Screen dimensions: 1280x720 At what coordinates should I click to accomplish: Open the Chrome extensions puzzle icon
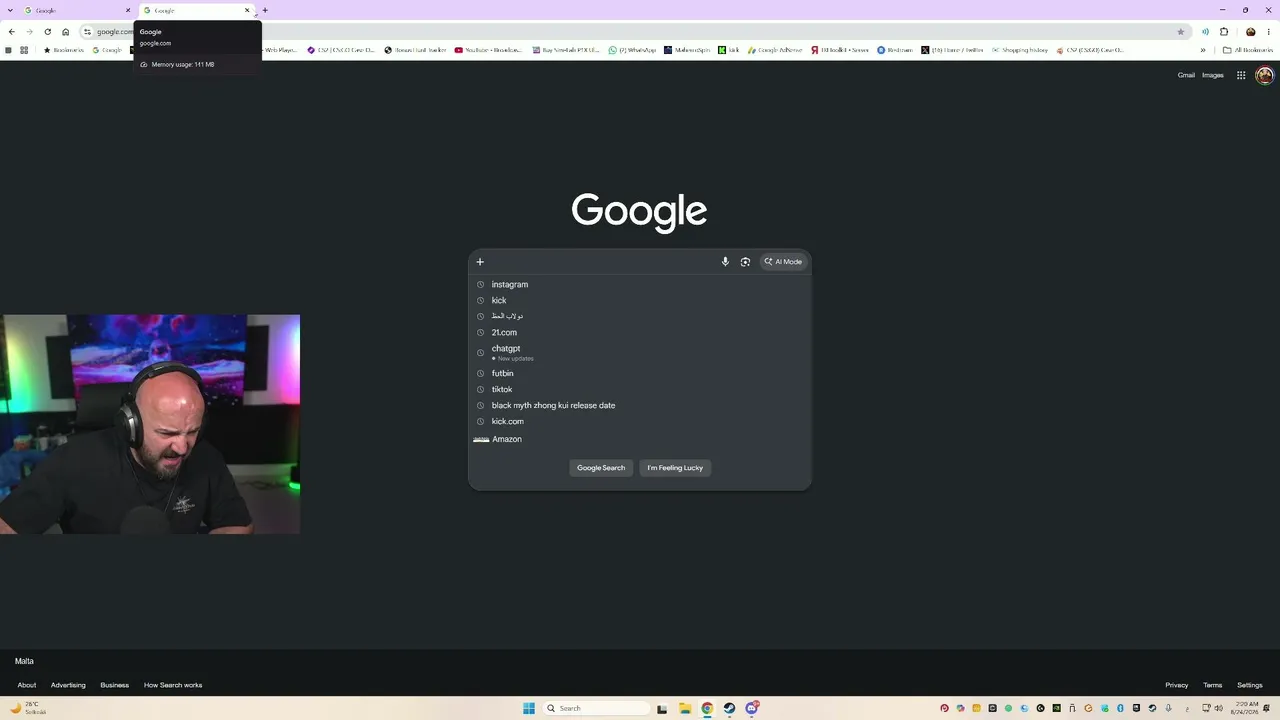click(1224, 32)
